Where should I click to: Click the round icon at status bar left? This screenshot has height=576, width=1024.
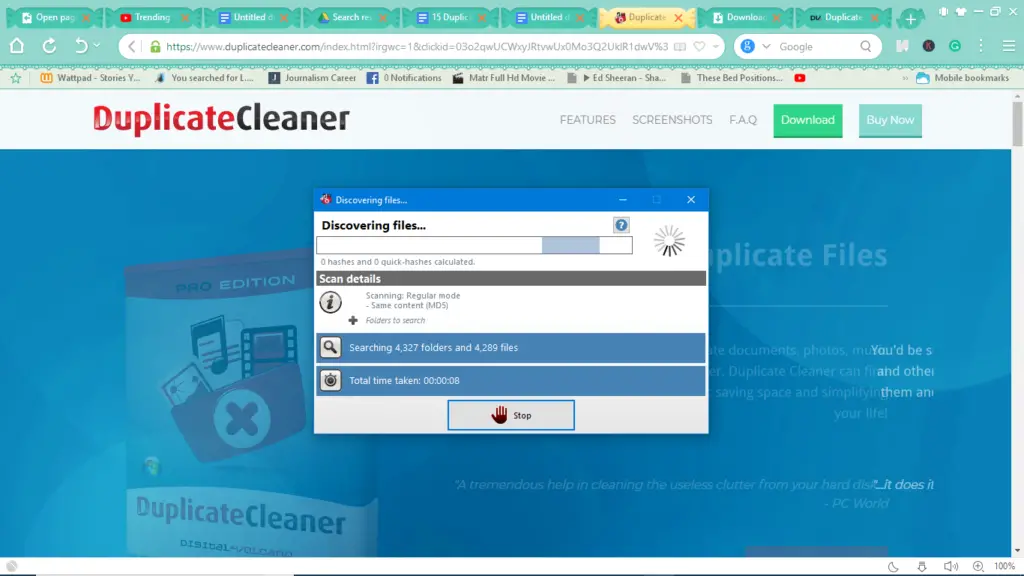click(x=12, y=566)
